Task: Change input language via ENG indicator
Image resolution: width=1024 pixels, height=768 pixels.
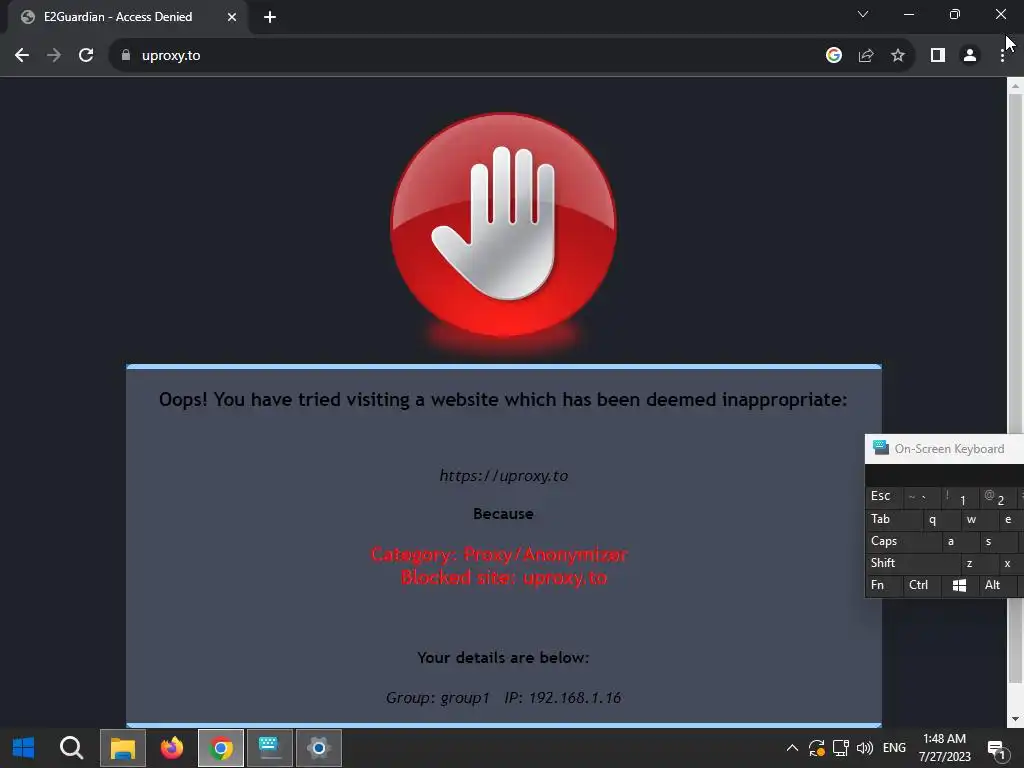Action: (894, 748)
